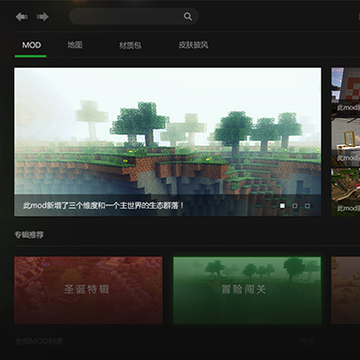Screen dimensions: 360x360
Task: Select the third carousel indicator dot
Action: click(307, 206)
